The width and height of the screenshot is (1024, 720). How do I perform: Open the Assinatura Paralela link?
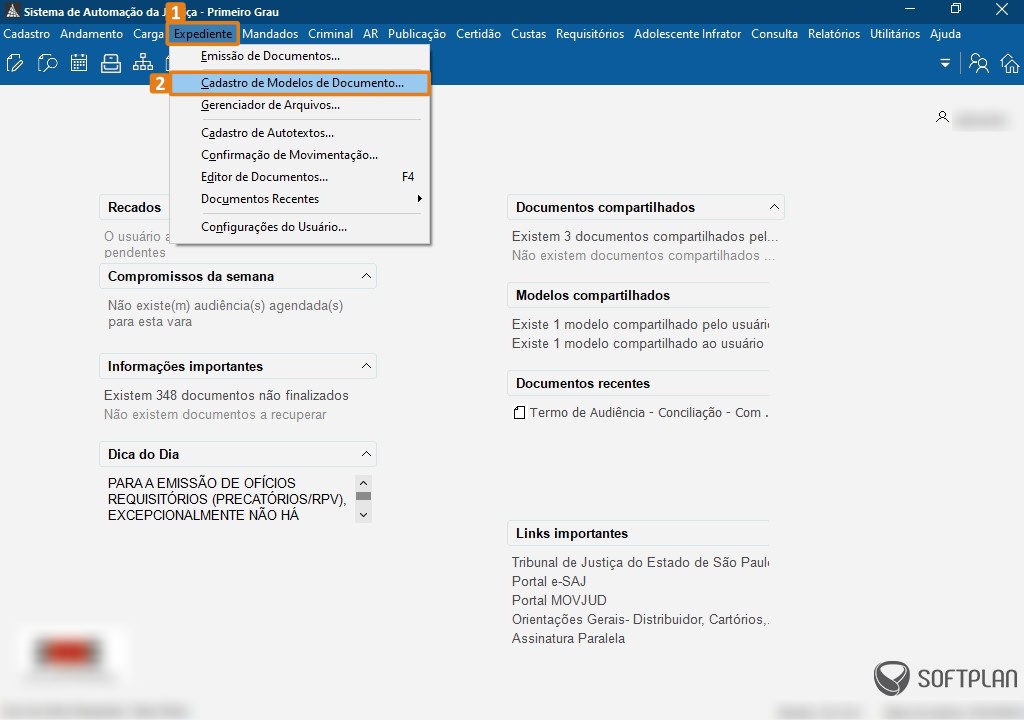568,638
